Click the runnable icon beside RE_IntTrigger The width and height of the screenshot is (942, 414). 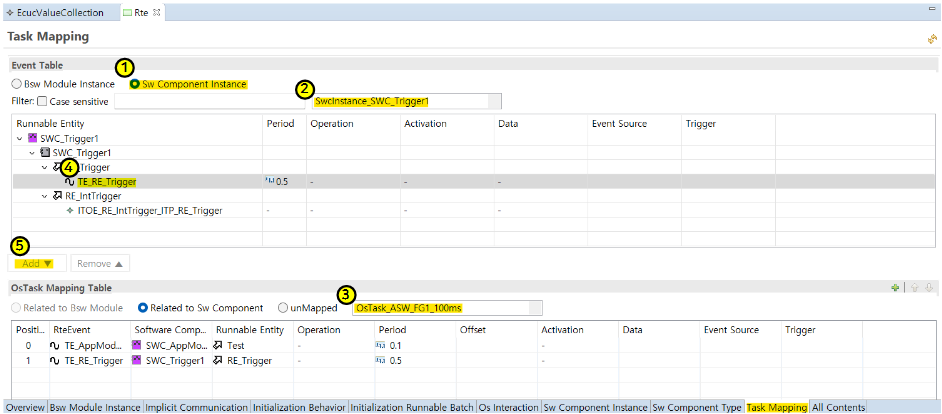58,196
